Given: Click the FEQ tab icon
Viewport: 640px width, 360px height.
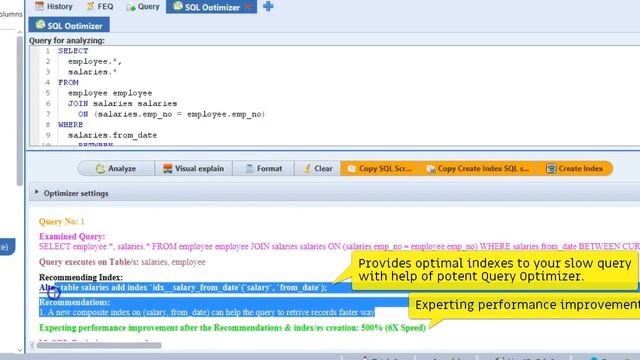Looking at the screenshot, I should (90, 6).
